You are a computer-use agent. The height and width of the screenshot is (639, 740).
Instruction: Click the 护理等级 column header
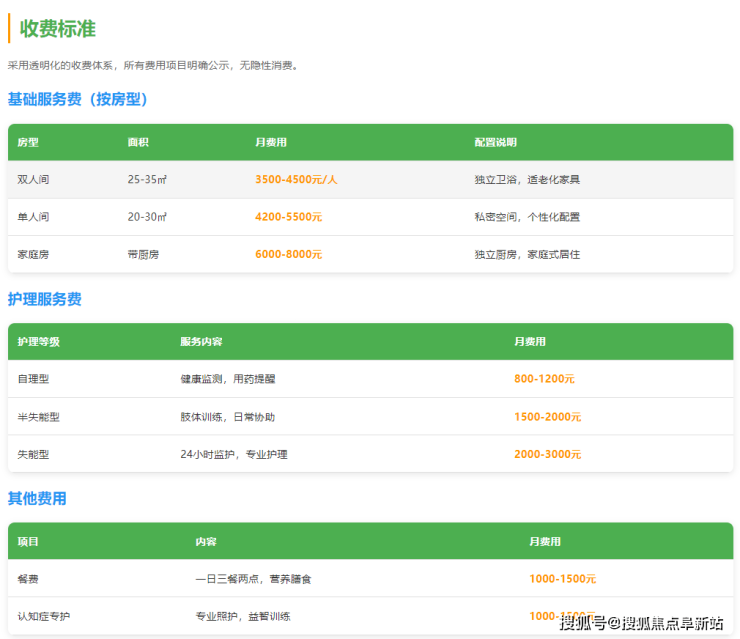(x=38, y=342)
